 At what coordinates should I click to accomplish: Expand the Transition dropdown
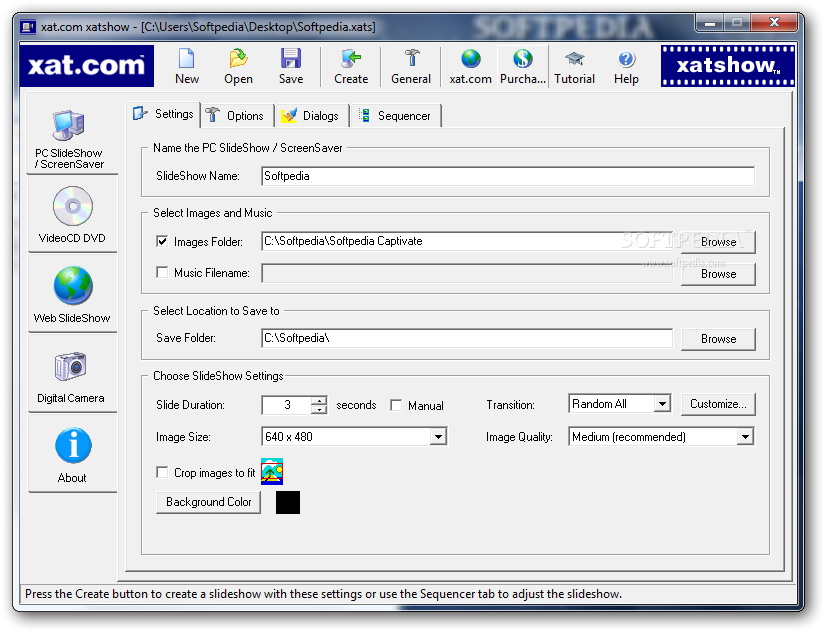click(662, 404)
